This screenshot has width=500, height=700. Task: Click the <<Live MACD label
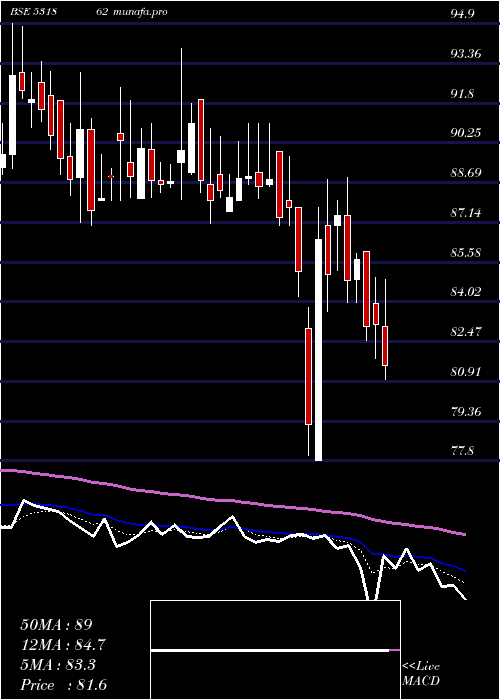(421, 673)
